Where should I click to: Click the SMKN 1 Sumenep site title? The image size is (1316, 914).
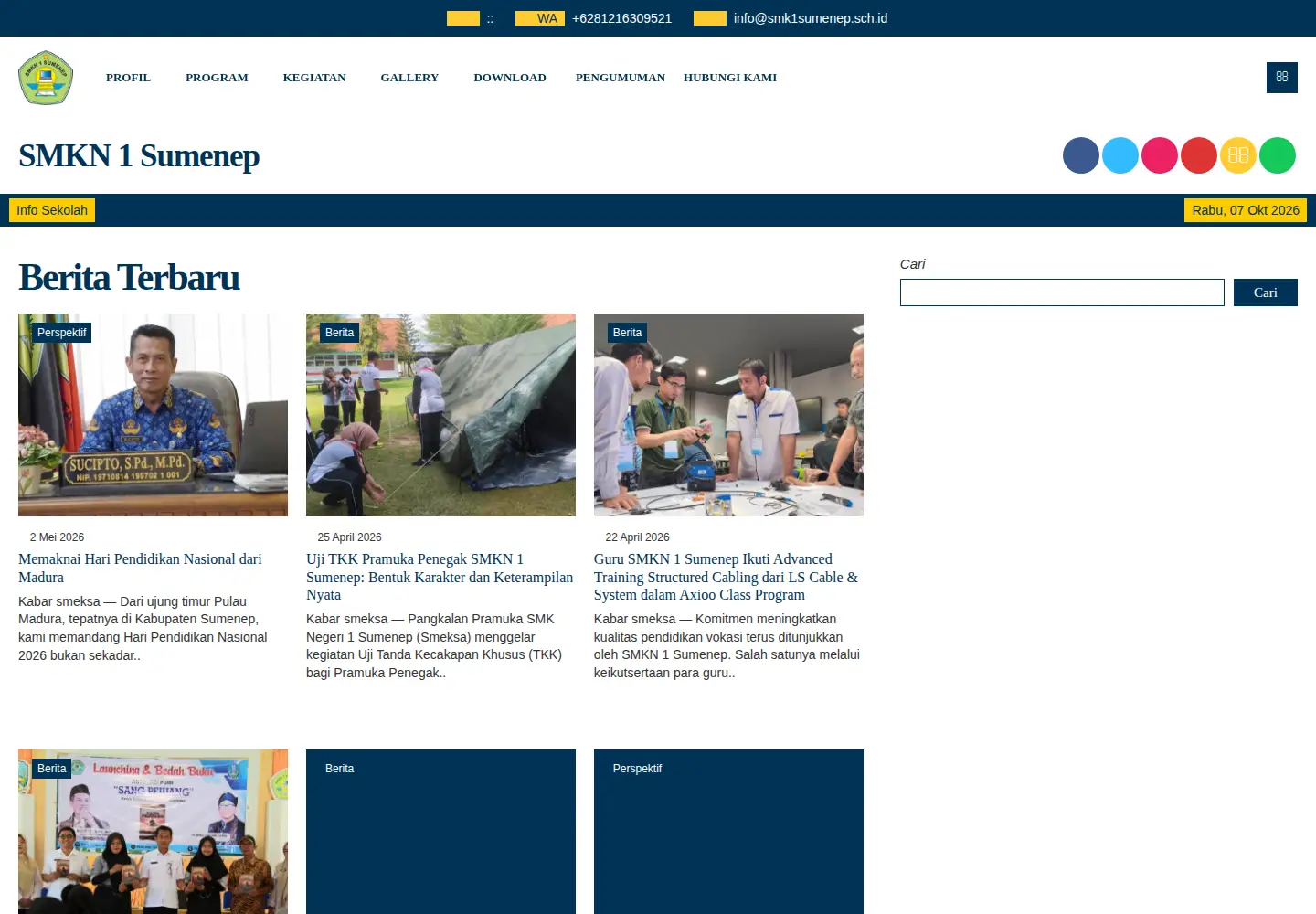click(x=139, y=156)
